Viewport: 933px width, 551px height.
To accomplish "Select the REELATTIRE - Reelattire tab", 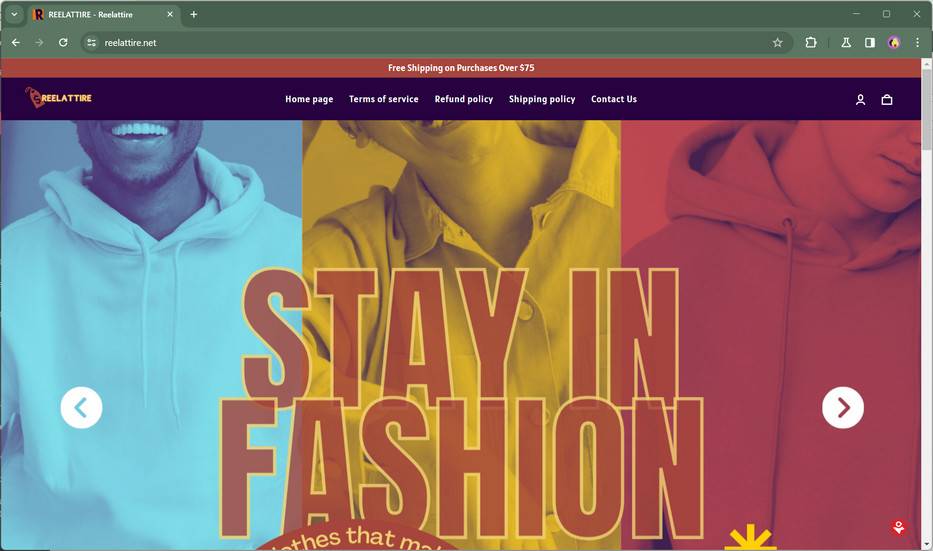I will pos(103,14).
